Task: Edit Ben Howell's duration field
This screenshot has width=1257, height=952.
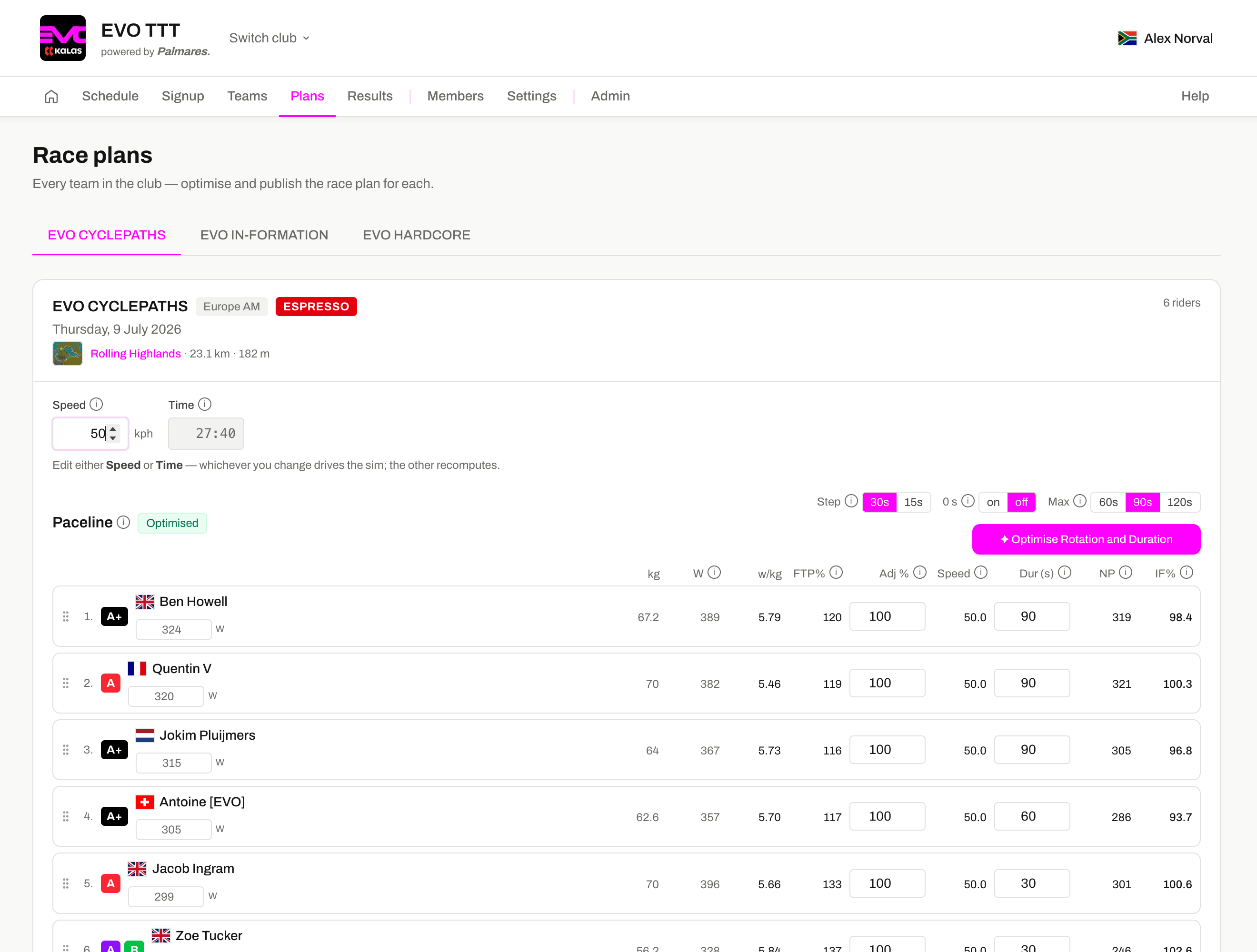Action: point(1032,616)
